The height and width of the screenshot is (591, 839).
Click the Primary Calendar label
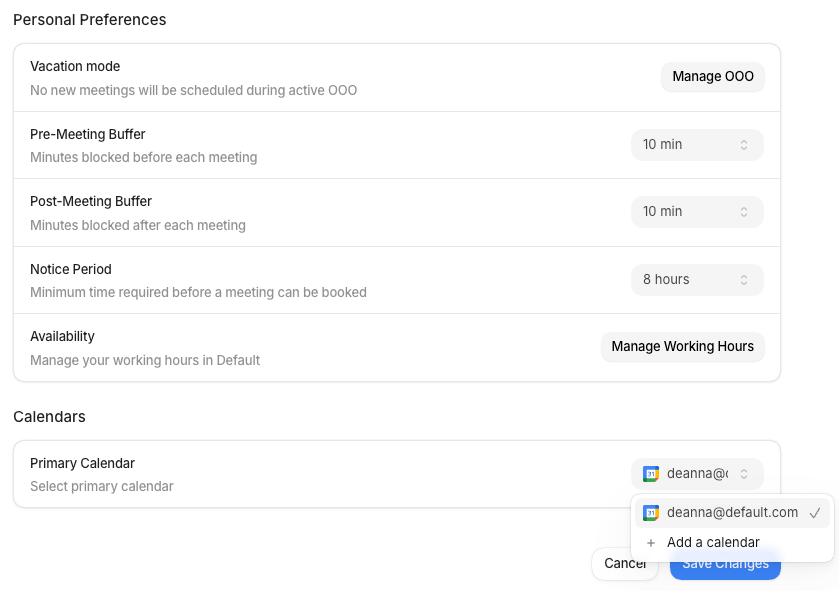coord(82,463)
